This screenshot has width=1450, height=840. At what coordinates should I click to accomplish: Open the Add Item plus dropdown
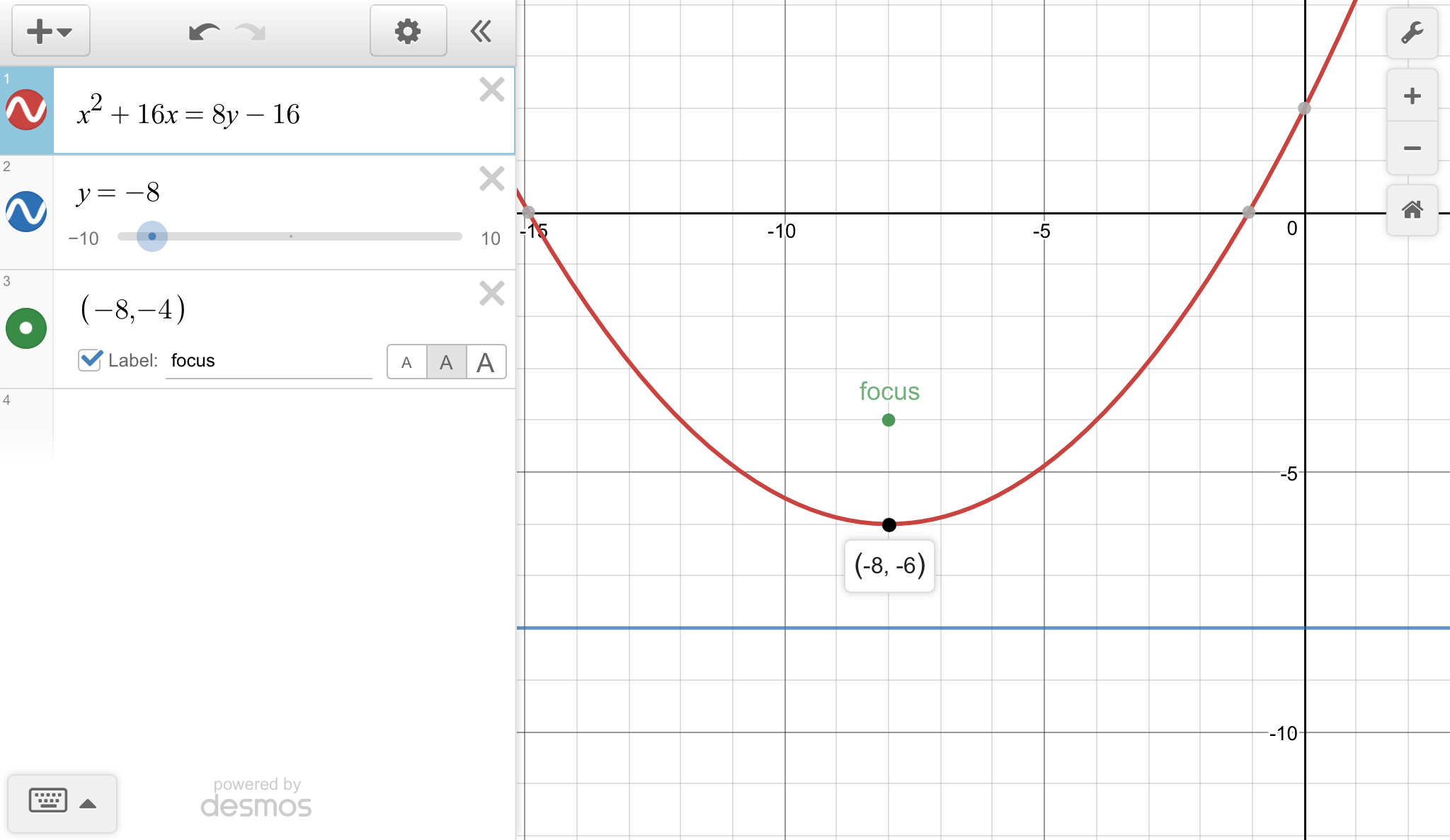(50, 31)
